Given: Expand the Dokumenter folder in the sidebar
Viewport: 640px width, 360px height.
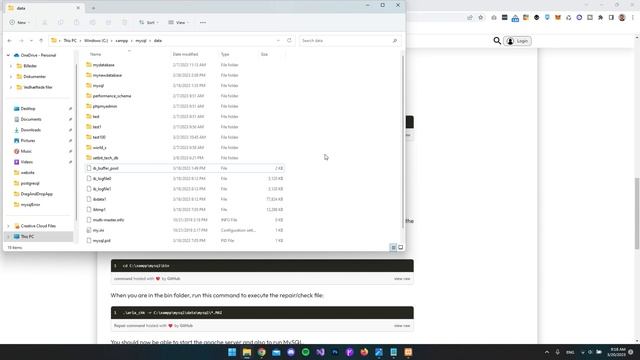Looking at the screenshot, I should coord(11,76).
